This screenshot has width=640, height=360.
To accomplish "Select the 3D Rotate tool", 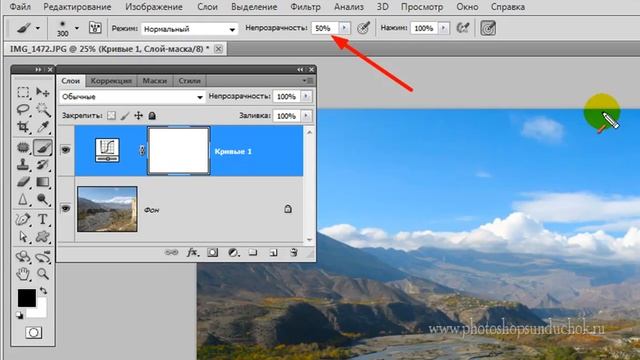I will tap(23, 257).
